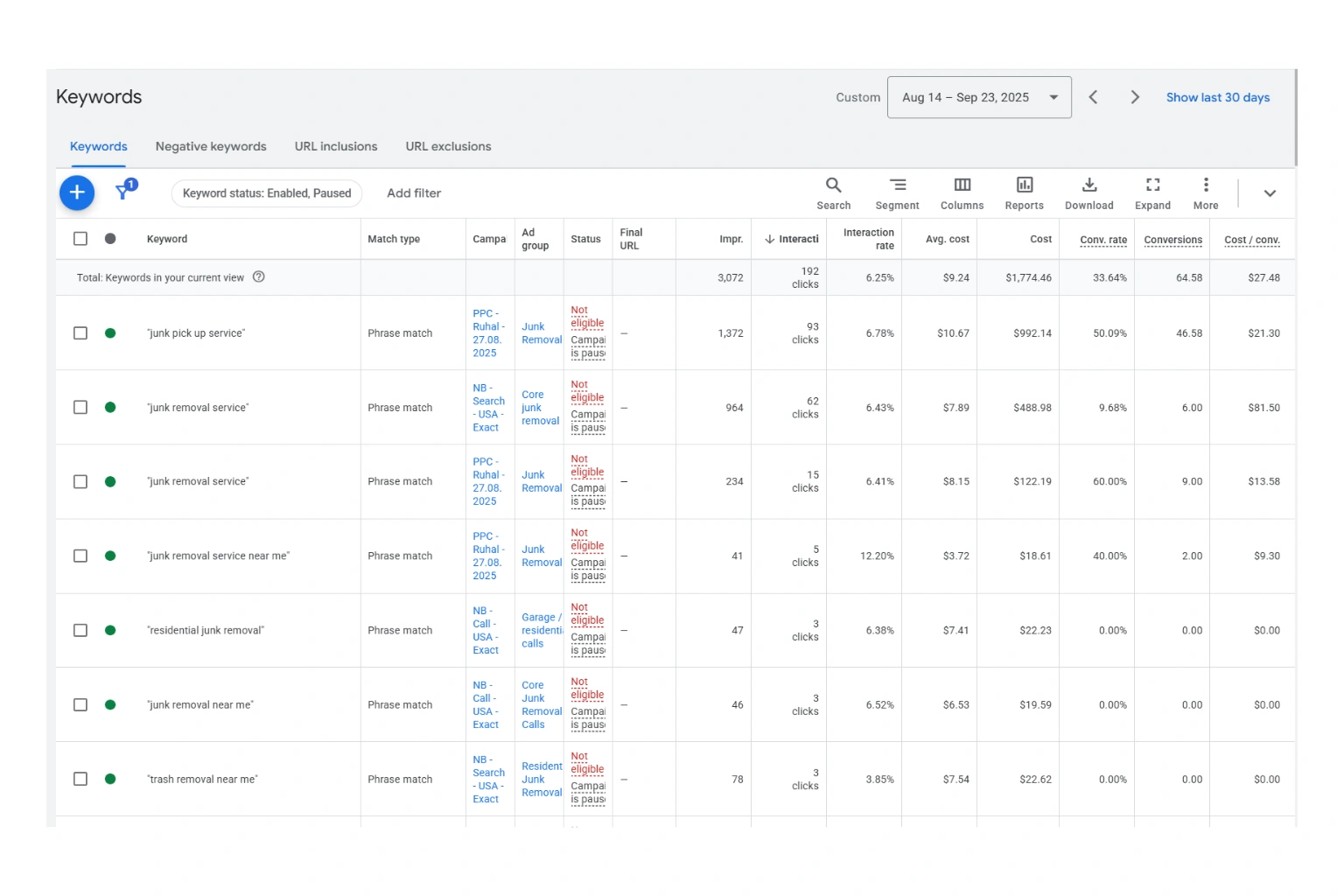Image resolution: width=1344 pixels, height=896 pixels.
Task: Toggle the select-all header checkbox
Action: 80,239
